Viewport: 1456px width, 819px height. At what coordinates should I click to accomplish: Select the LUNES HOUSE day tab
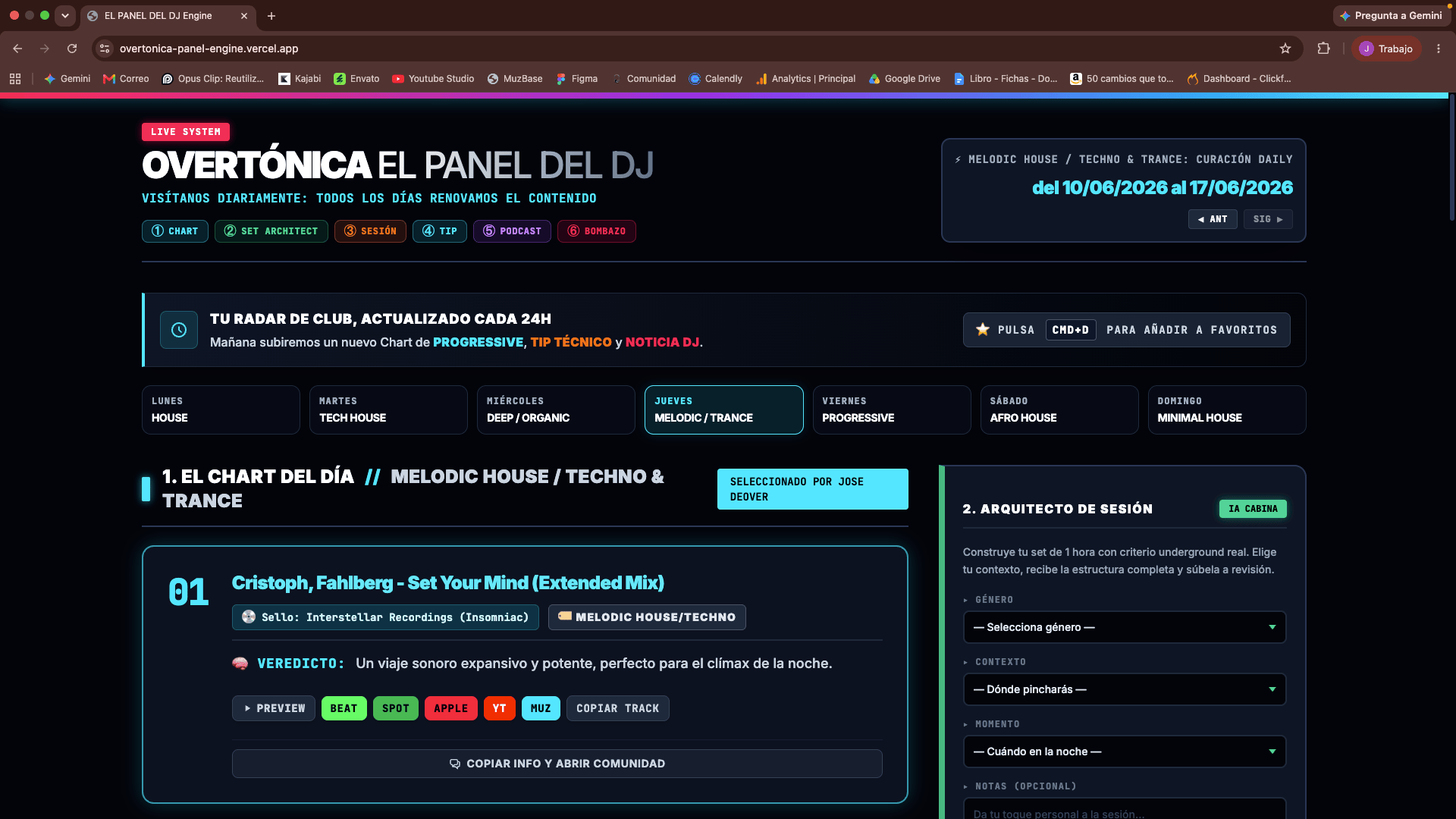221,409
